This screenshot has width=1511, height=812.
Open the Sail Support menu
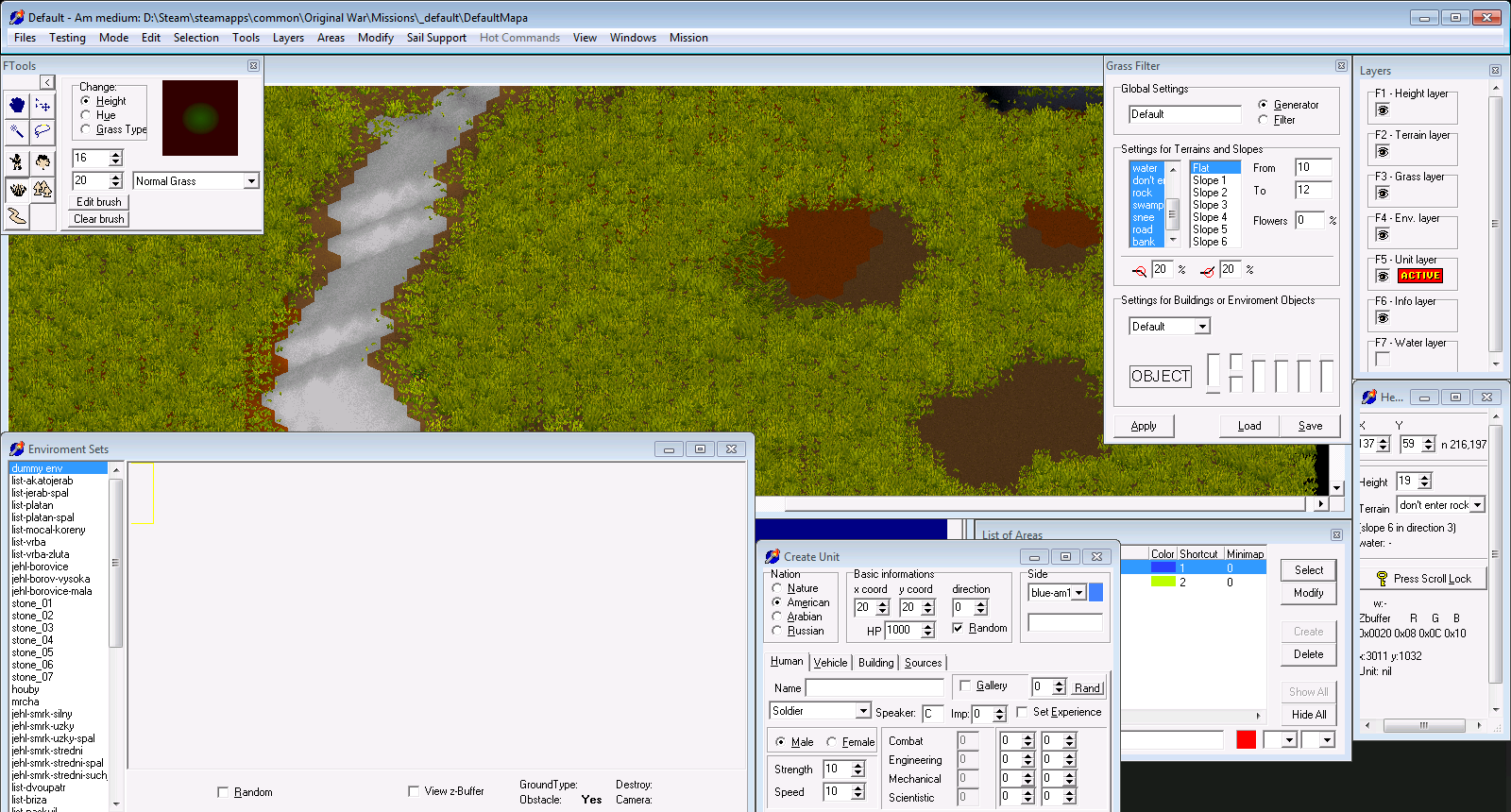(x=436, y=38)
